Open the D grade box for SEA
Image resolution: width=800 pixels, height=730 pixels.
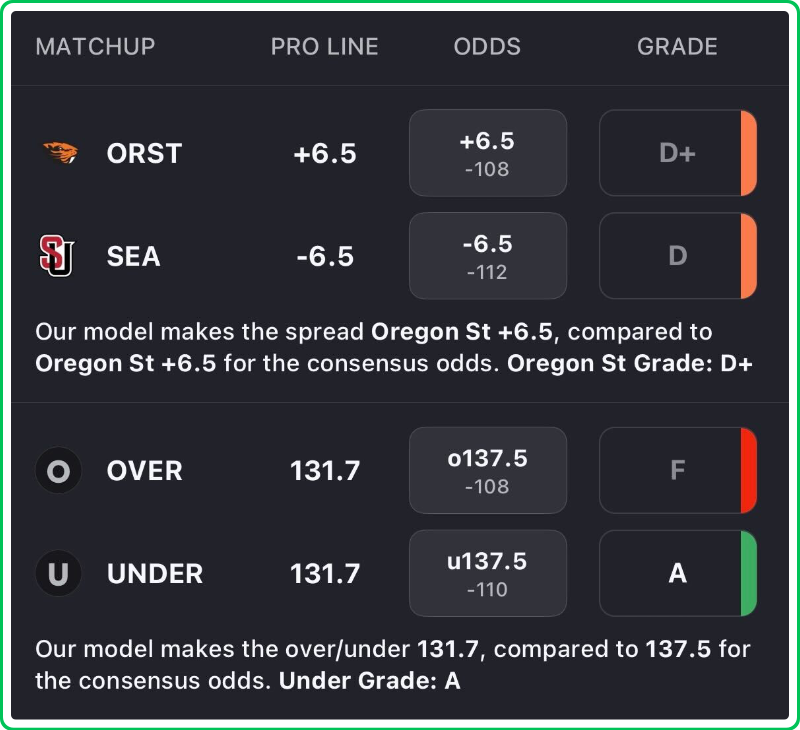click(676, 256)
